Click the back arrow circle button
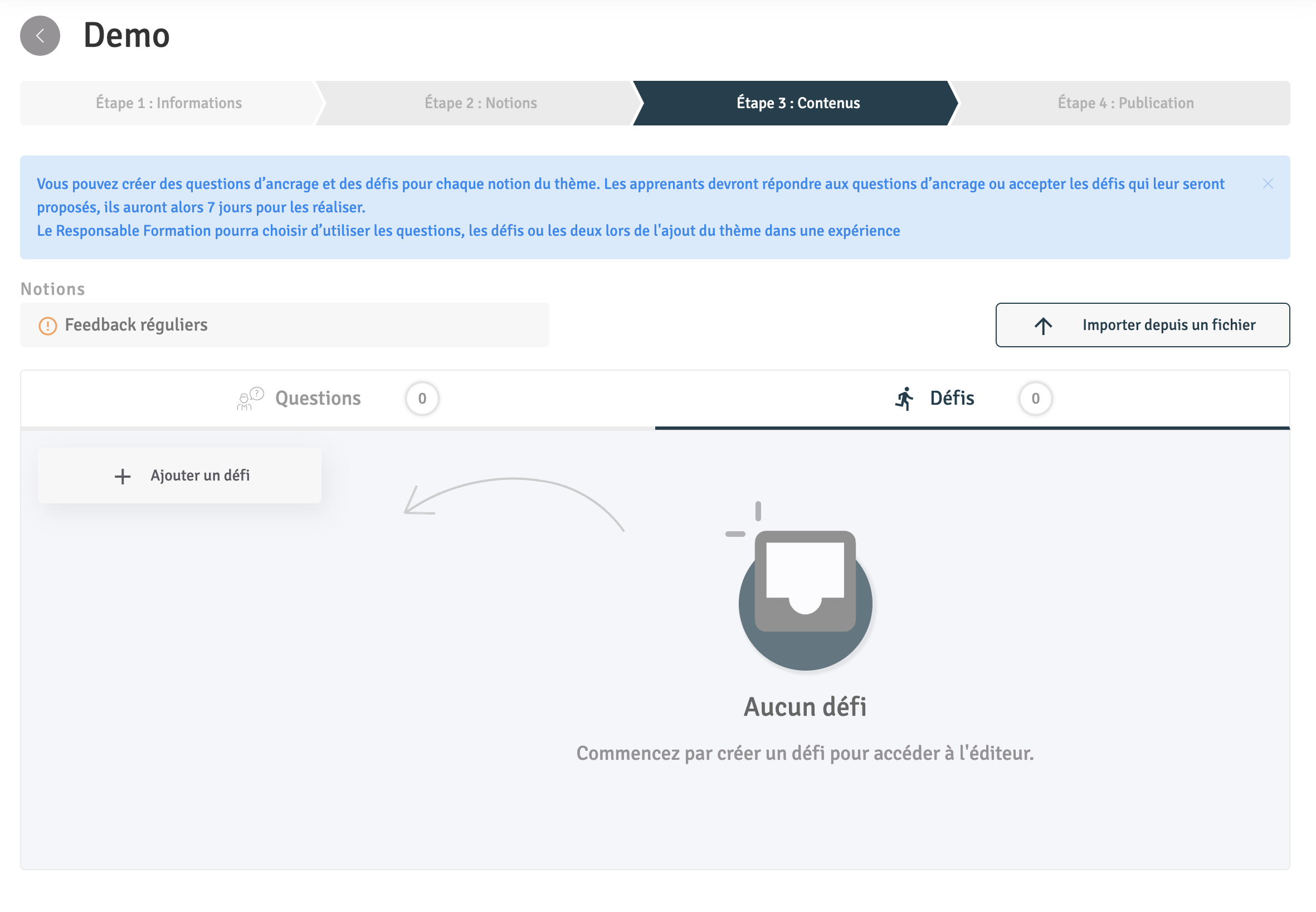1316x912 pixels. 40,36
